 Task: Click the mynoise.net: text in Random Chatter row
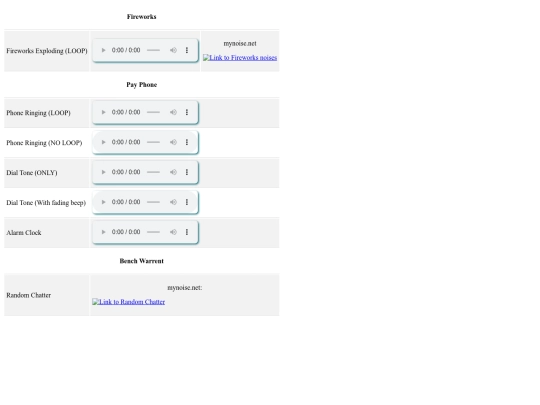click(x=185, y=288)
